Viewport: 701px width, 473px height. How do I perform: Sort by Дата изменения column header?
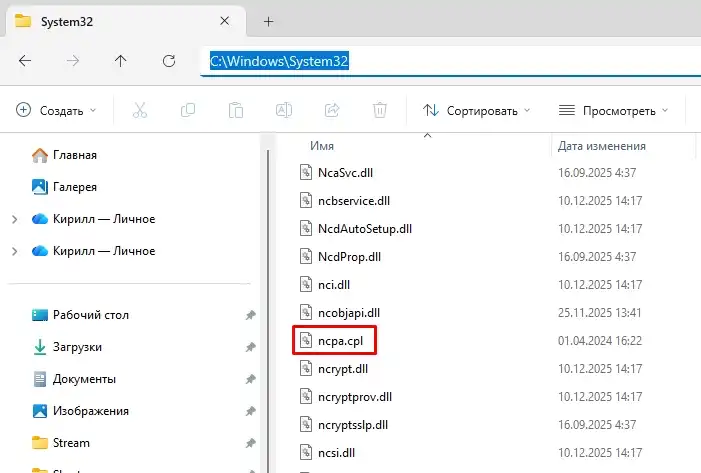click(x=601, y=146)
